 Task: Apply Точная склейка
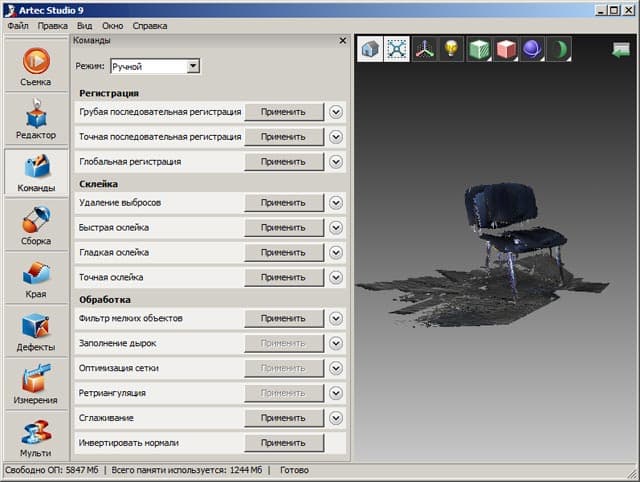point(284,277)
